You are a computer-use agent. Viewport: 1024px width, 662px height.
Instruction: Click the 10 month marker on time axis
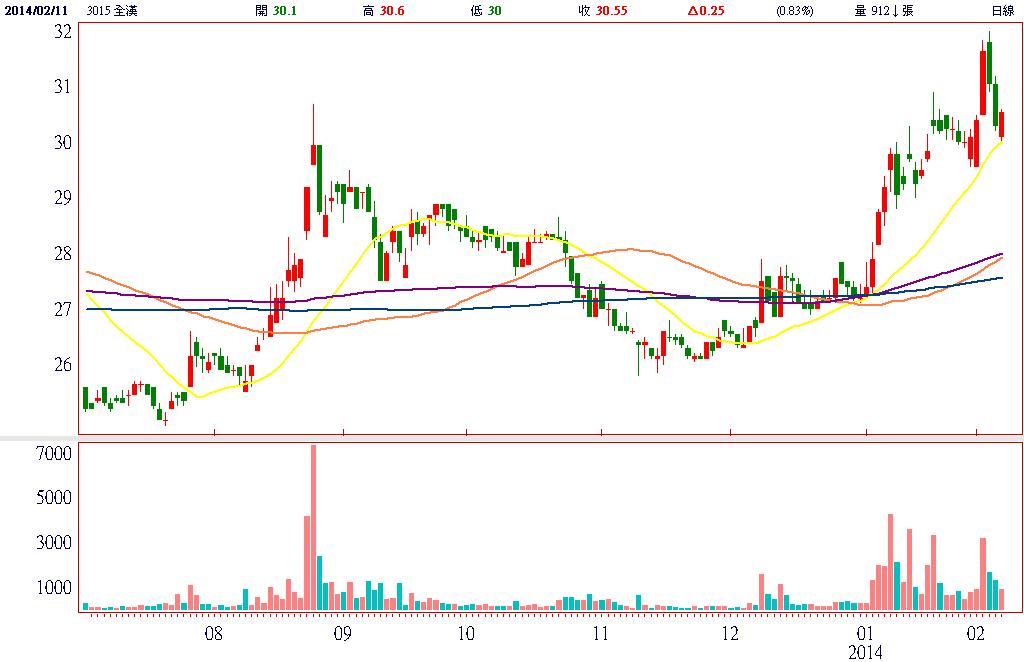[465, 633]
